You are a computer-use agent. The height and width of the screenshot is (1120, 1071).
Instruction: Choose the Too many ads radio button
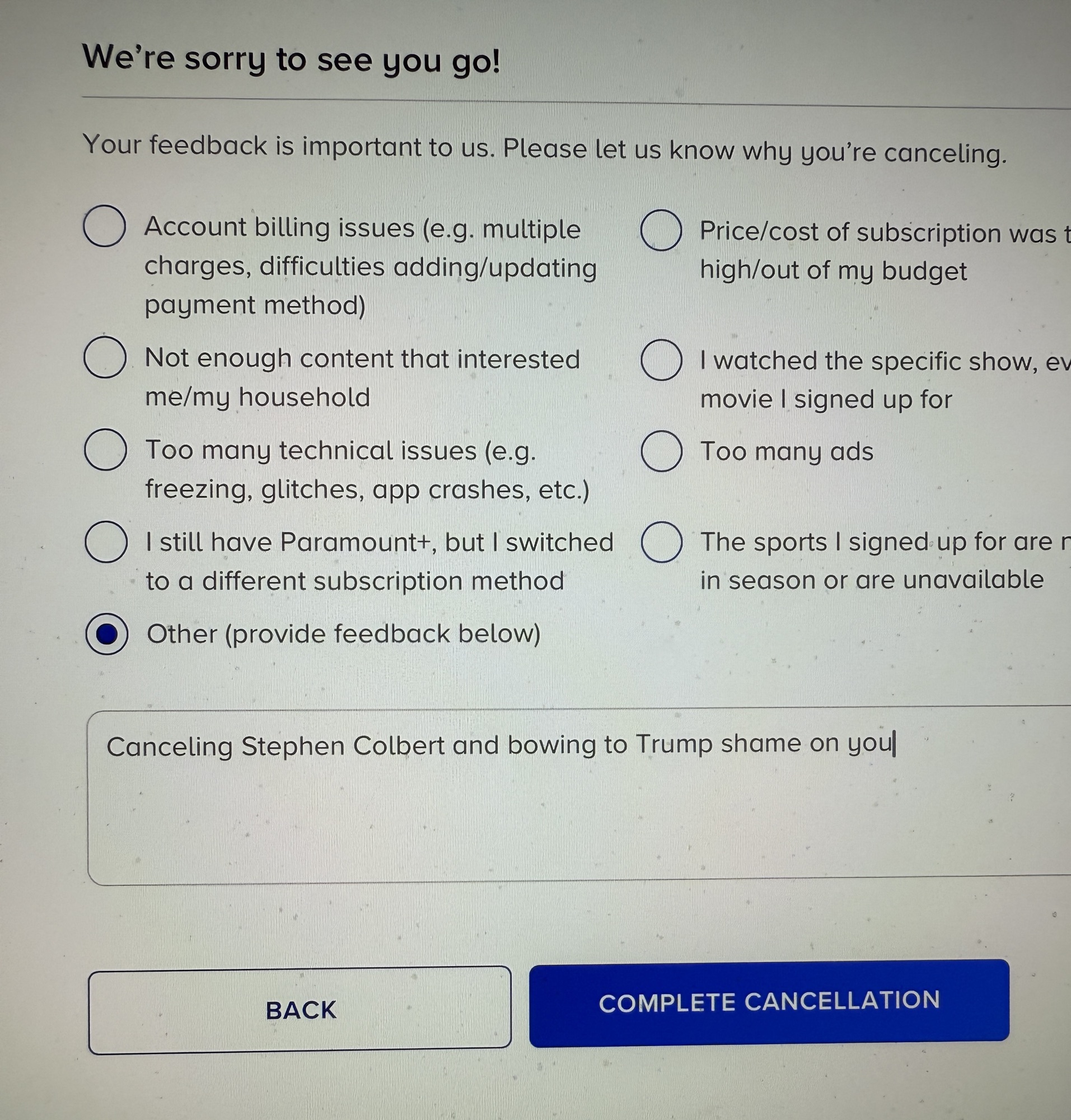[662, 451]
